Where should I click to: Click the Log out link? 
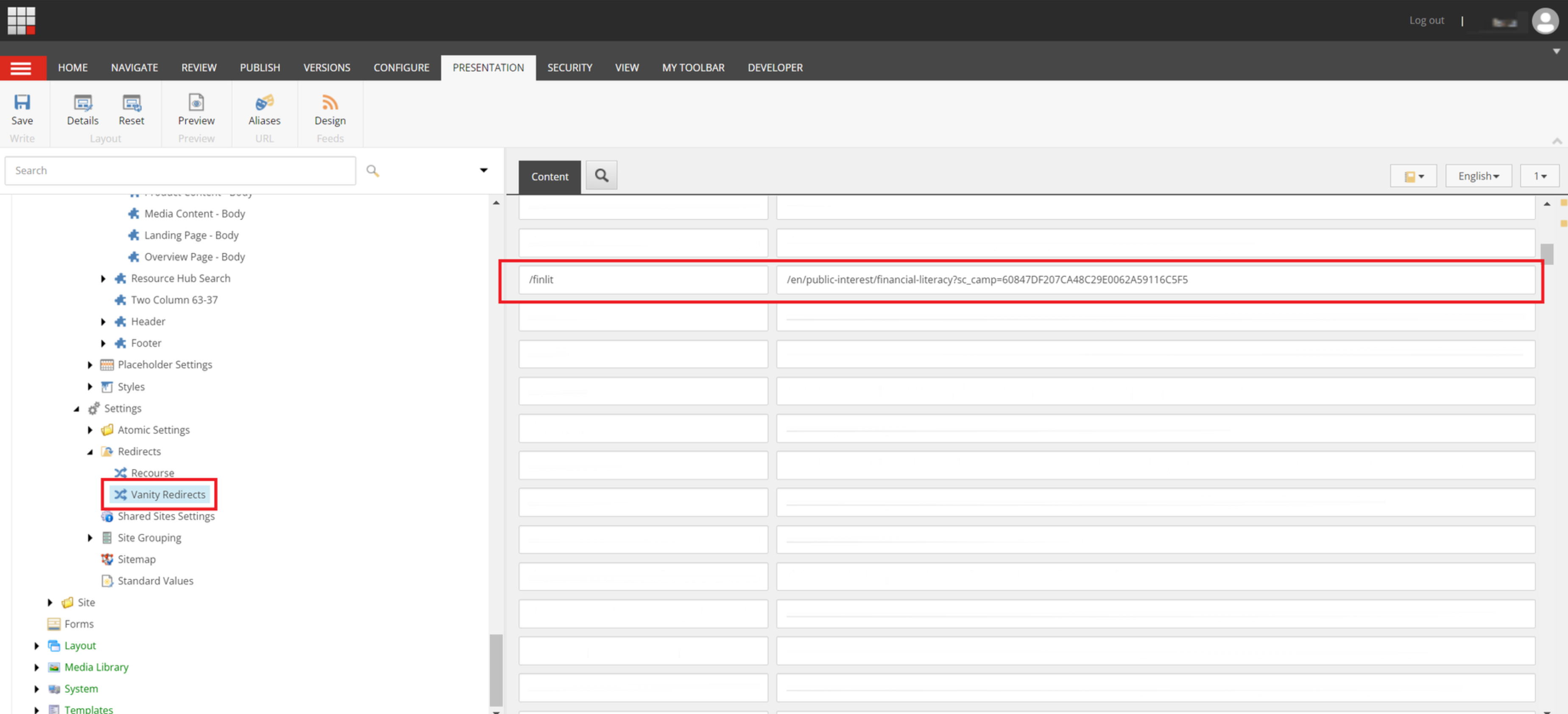pos(1426,20)
